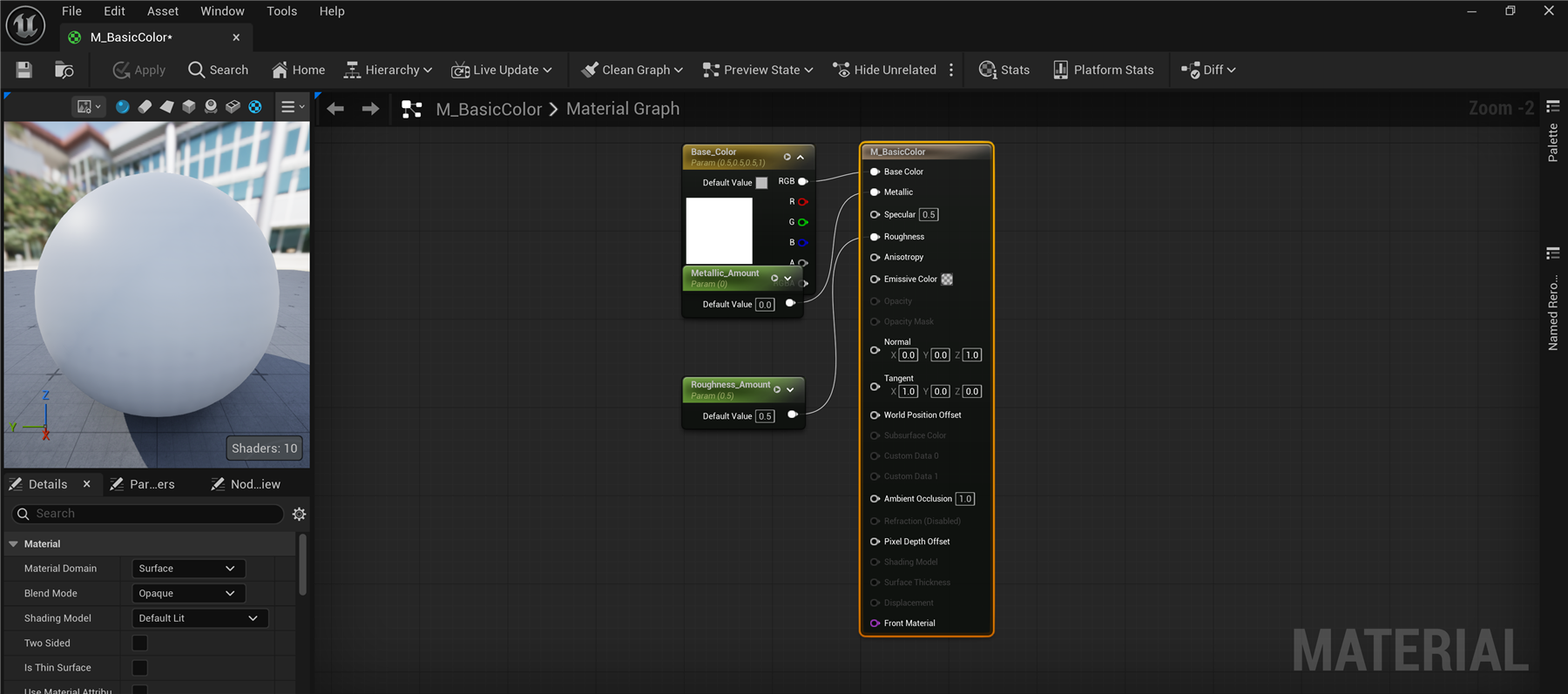
Task: Collapse the Base_Color node chevron
Action: (x=801, y=158)
